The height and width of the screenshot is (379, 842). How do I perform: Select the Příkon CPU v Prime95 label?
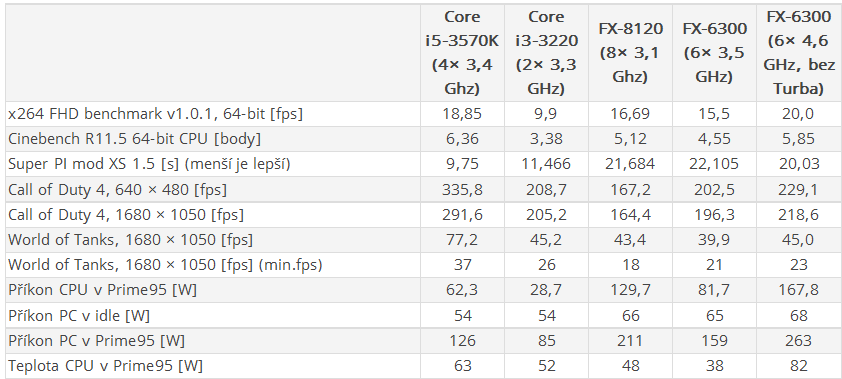(x=102, y=290)
